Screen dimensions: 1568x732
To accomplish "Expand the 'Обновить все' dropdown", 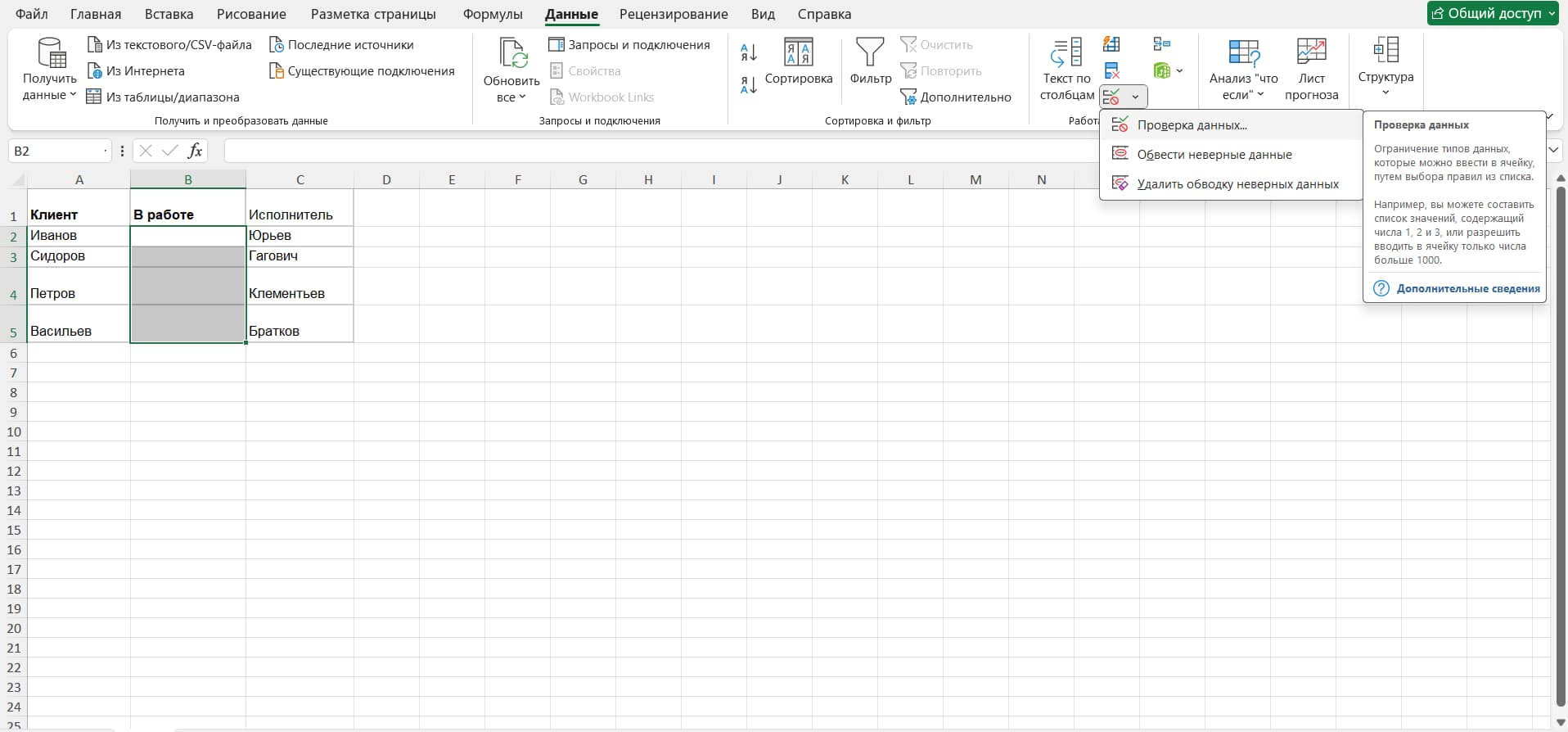I will coord(511,88).
